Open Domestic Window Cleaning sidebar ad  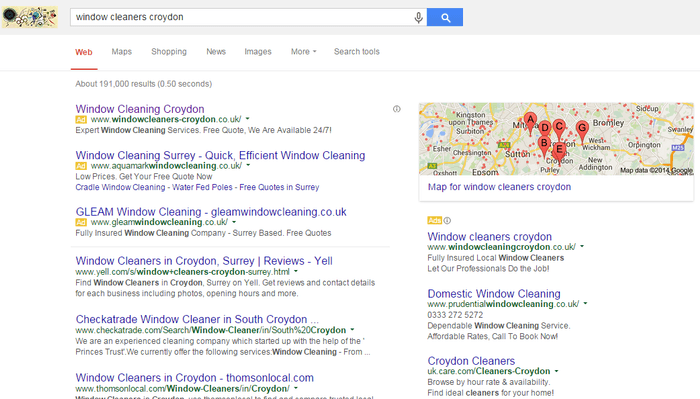(x=494, y=294)
